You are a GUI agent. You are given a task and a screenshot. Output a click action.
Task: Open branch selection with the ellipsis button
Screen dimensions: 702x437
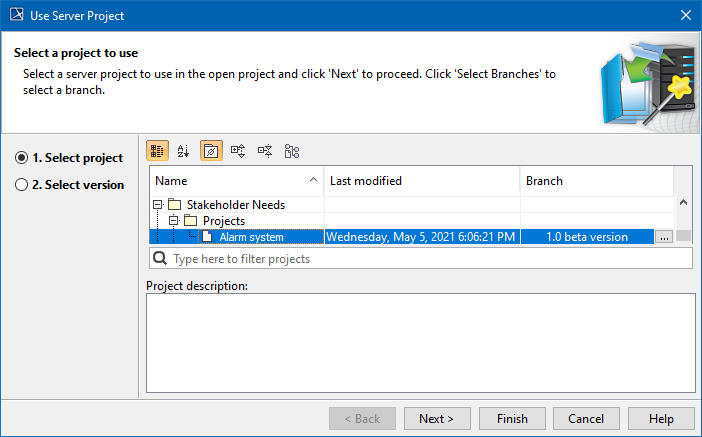point(663,237)
